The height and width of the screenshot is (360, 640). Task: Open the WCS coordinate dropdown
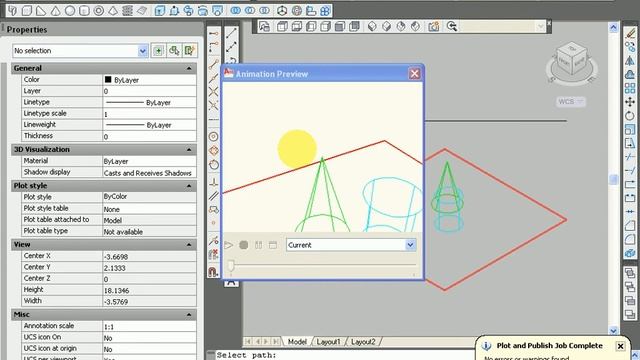click(571, 102)
